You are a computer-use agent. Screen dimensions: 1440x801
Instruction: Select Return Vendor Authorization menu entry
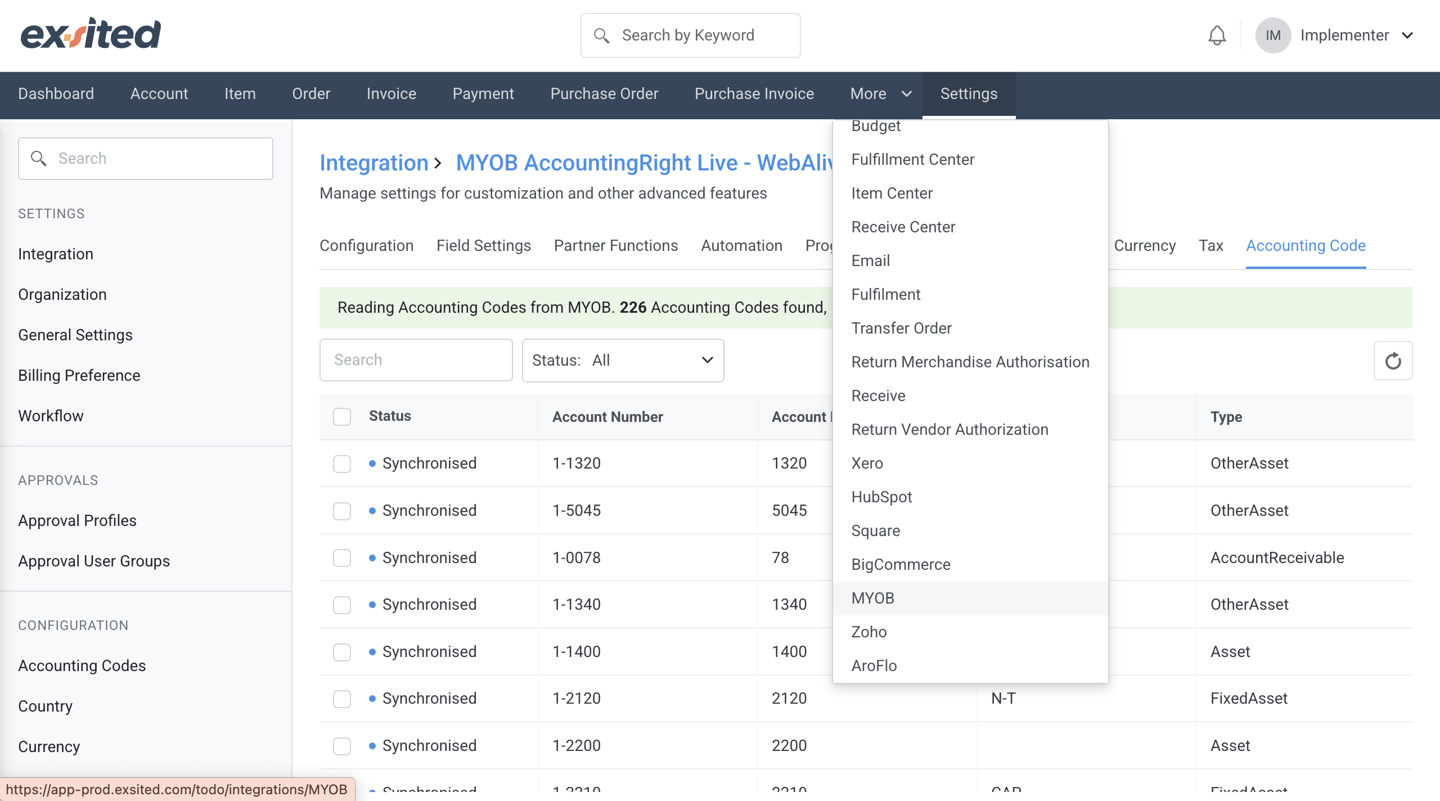[x=970, y=430]
